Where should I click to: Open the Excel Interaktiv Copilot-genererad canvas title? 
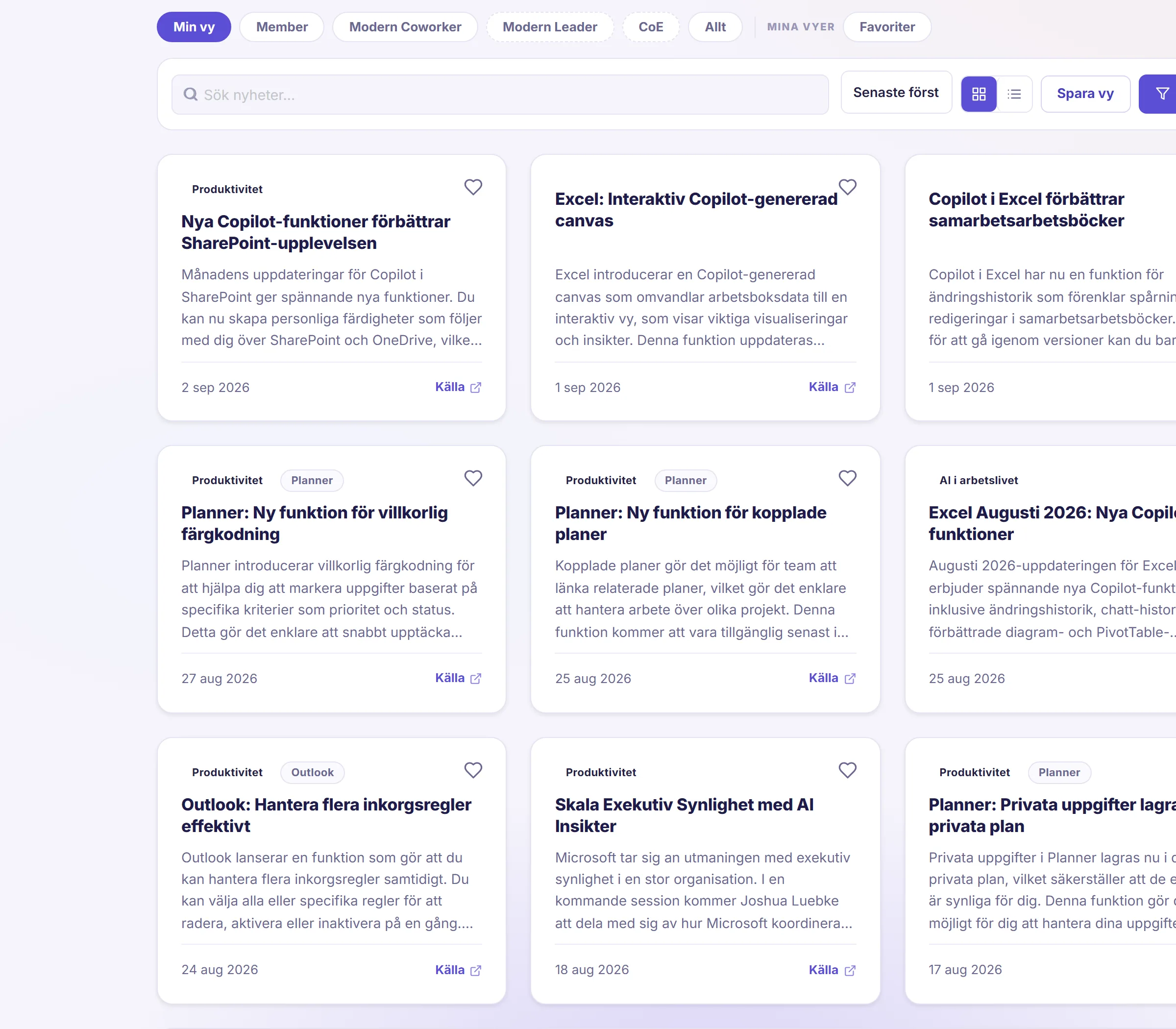[x=696, y=210]
